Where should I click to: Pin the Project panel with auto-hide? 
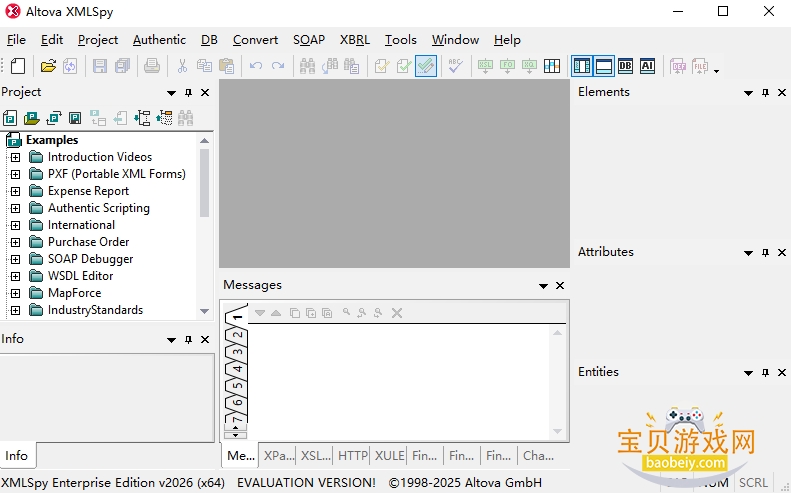(188, 92)
